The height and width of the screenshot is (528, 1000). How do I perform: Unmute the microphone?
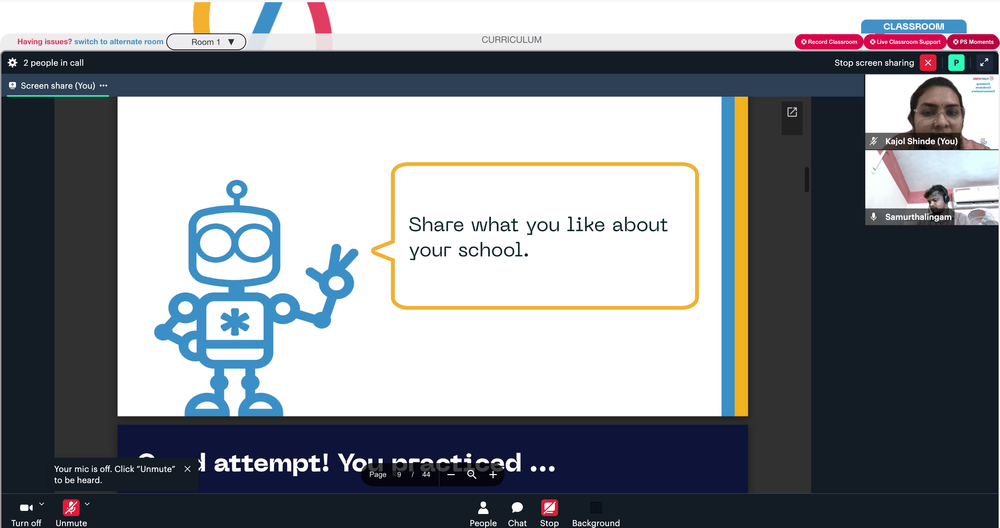pos(71,513)
